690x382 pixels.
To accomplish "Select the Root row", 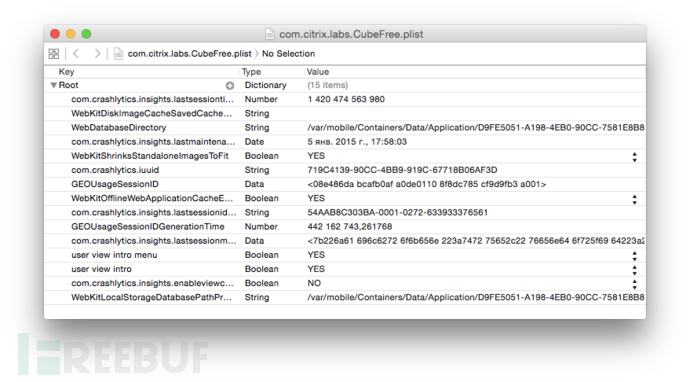I will [x=345, y=85].
